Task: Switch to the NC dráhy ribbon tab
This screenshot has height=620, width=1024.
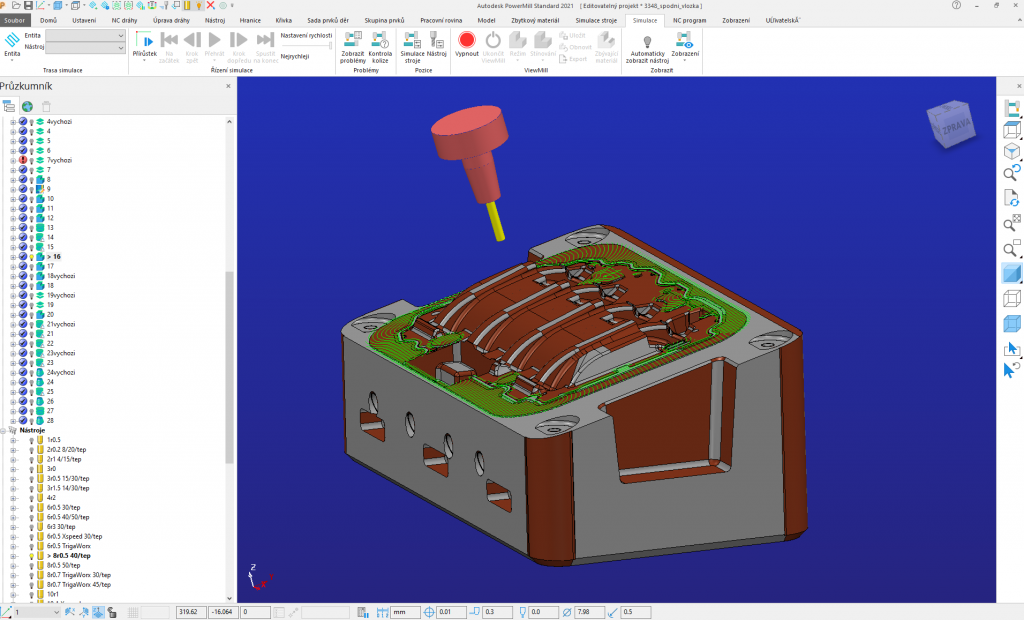Action: click(124, 20)
